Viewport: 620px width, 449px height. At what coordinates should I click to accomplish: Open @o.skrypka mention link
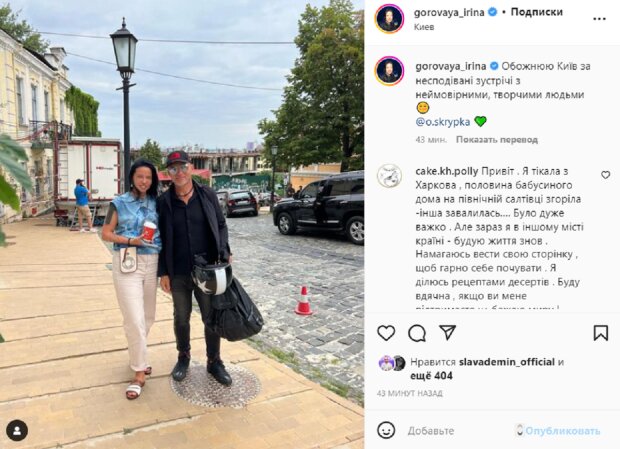[442, 122]
